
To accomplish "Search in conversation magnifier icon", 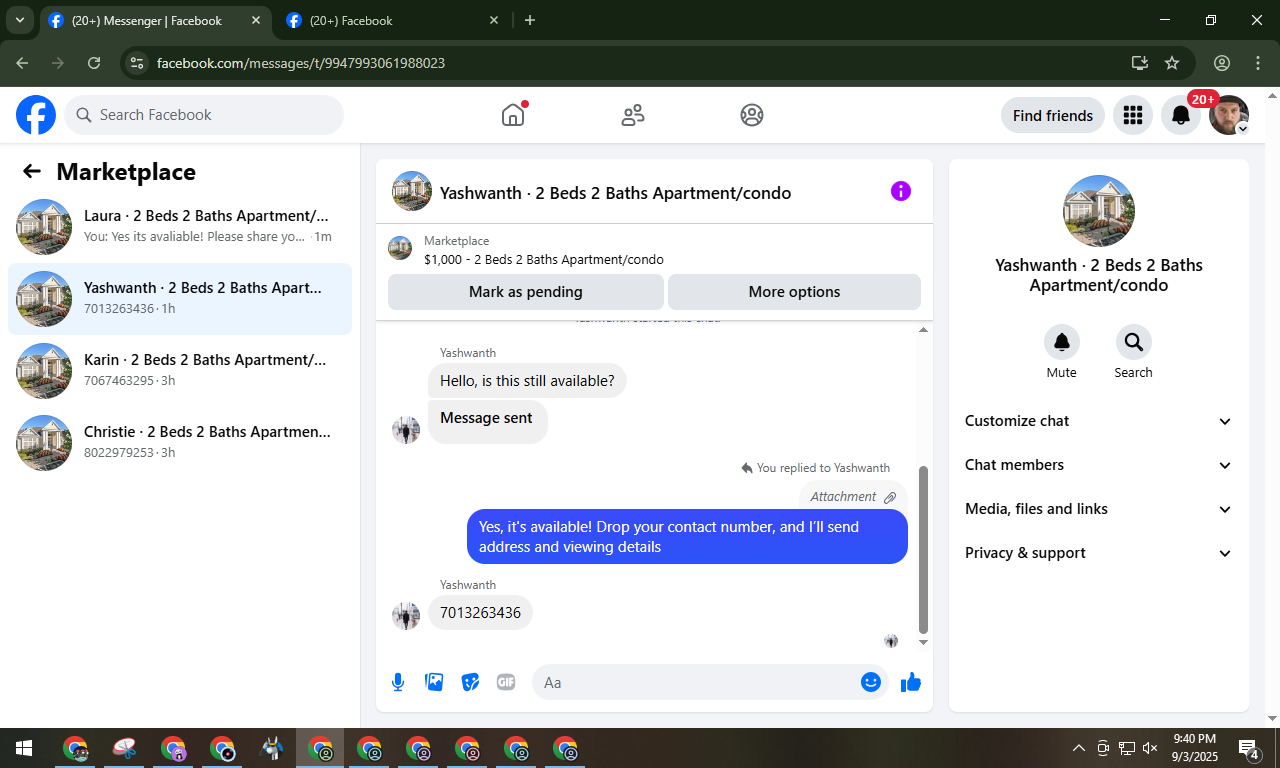I will click(x=1134, y=342).
